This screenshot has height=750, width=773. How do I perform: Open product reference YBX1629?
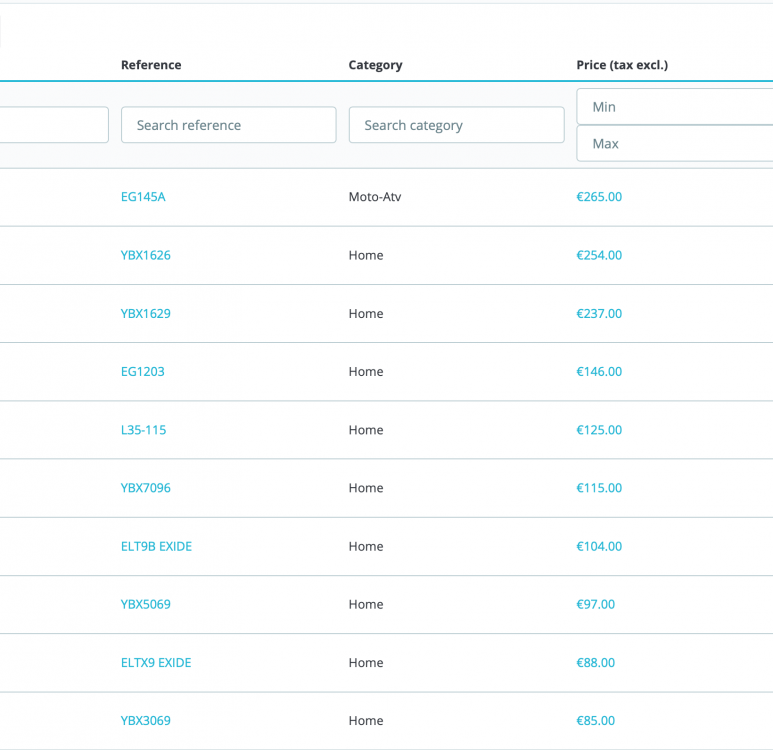click(x=146, y=314)
